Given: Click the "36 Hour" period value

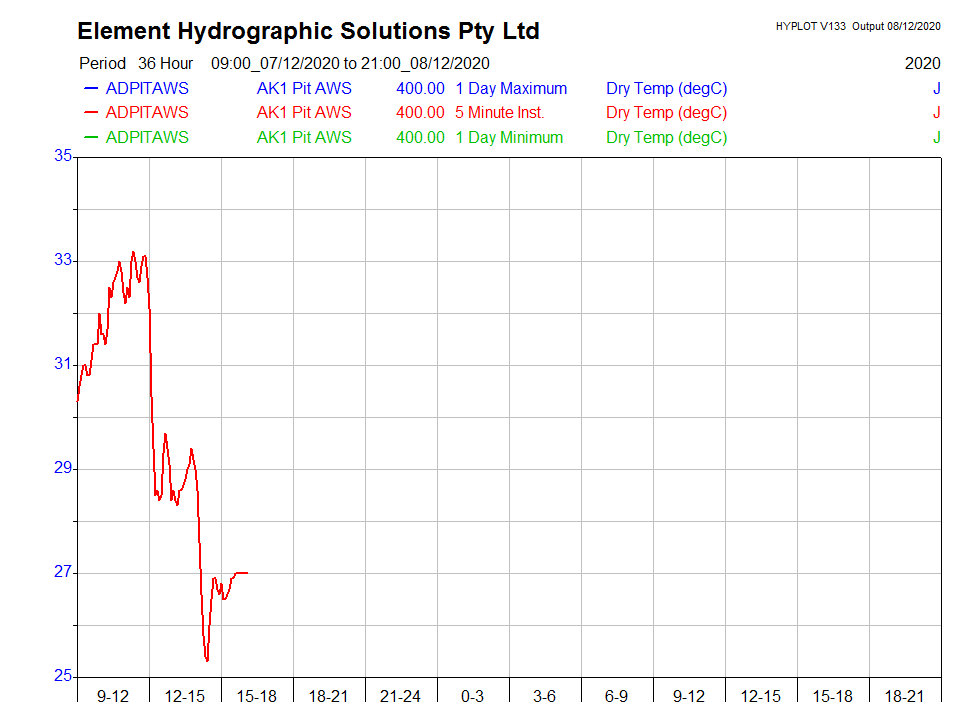Looking at the screenshot, I should pyautogui.click(x=165, y=63).
